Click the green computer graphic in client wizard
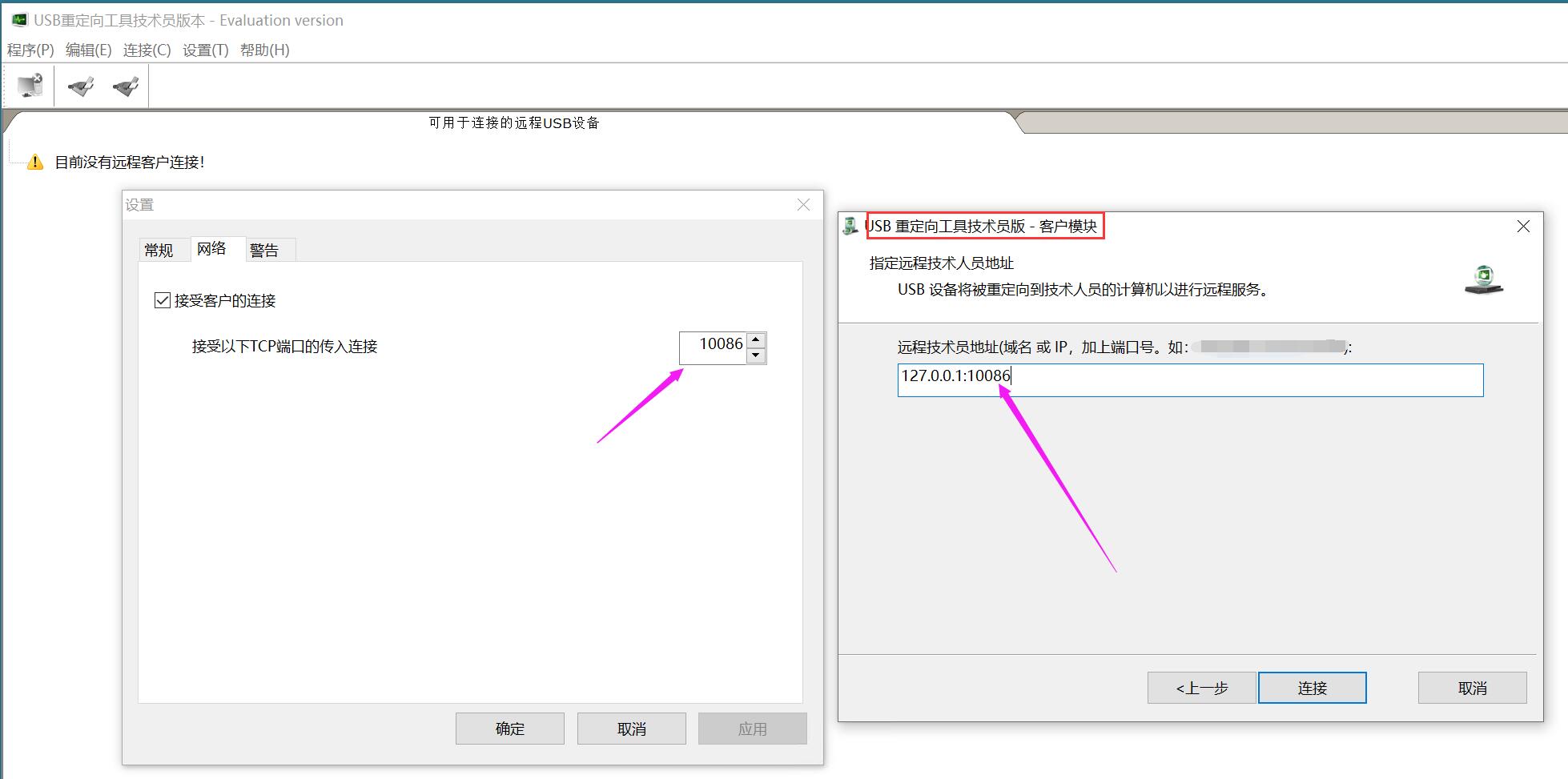The width and height of the screenshot is (1568, 779). tap(1484, 279)
